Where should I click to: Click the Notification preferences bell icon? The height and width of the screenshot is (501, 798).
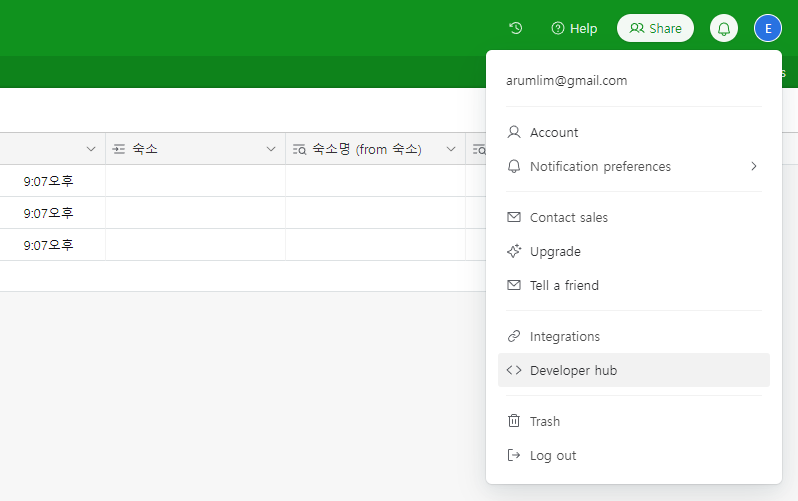tap(514, 166)
